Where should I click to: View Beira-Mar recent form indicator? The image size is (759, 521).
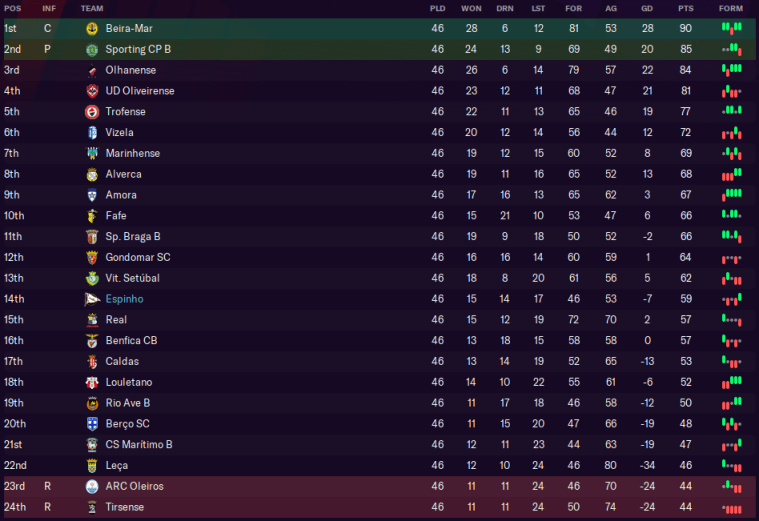(x=731, y=28)
